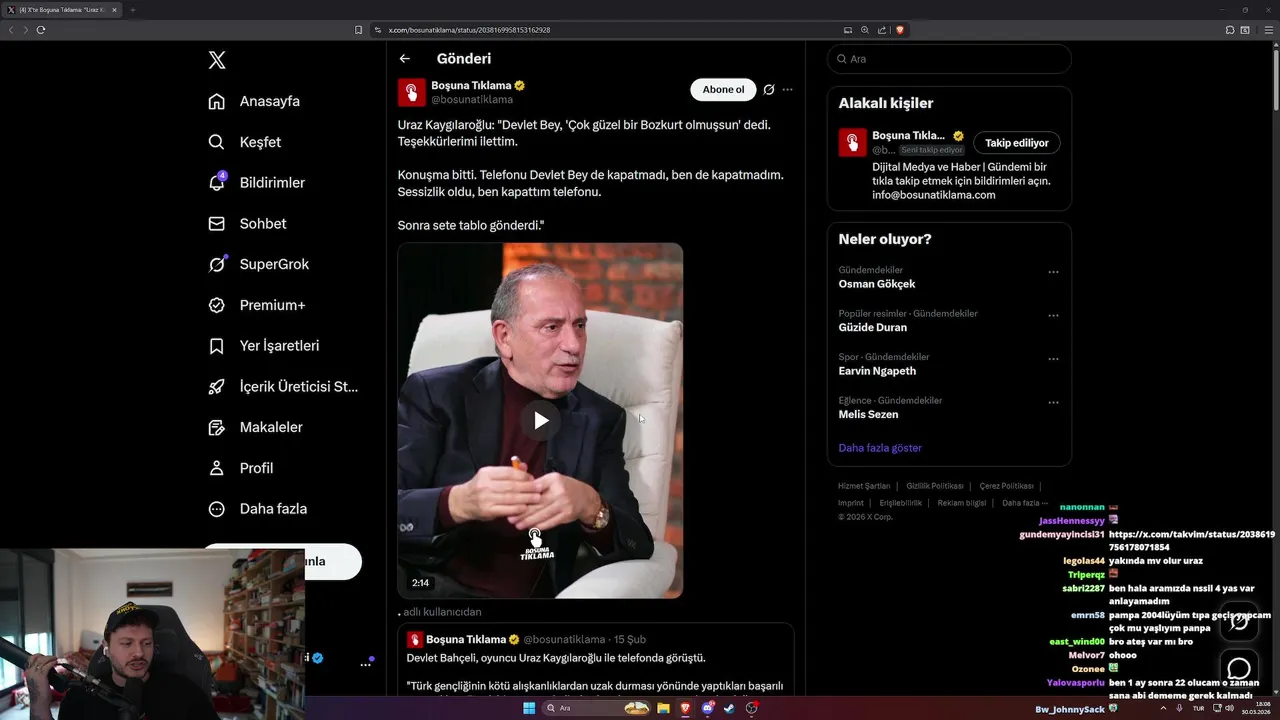Screen dimensions: 1280x720
Task: Open options for Güzide Duran trend
Action: coord(1053,315)
